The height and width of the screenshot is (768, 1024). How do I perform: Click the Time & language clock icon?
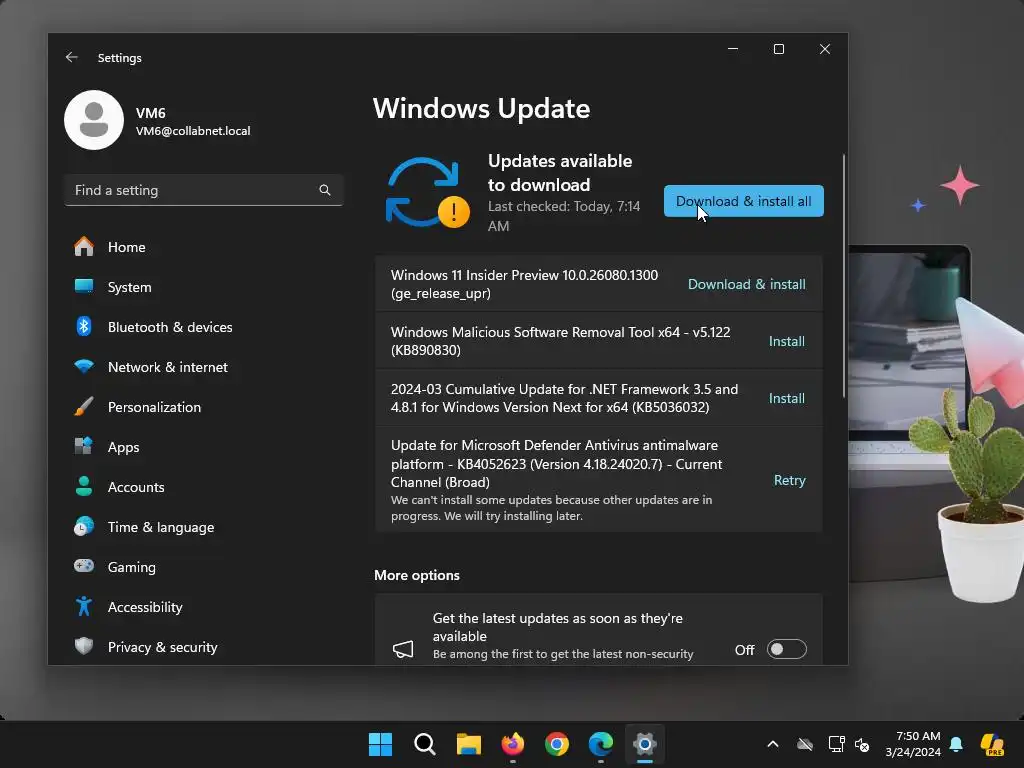[84, 526]
